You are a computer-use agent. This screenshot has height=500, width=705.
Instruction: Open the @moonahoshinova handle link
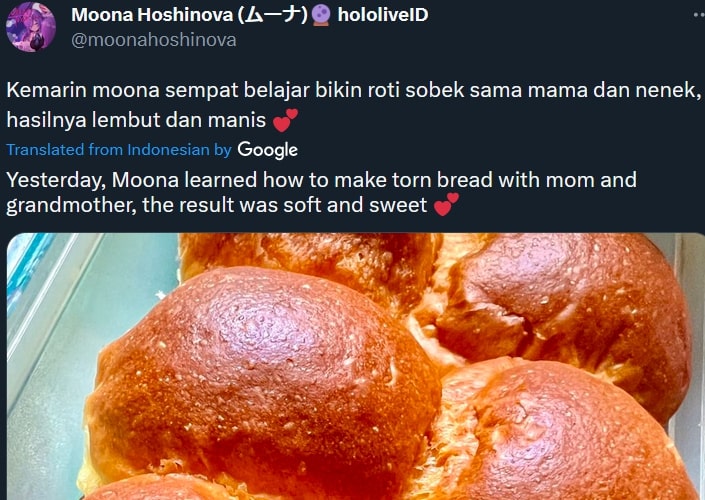coord(154,40)
